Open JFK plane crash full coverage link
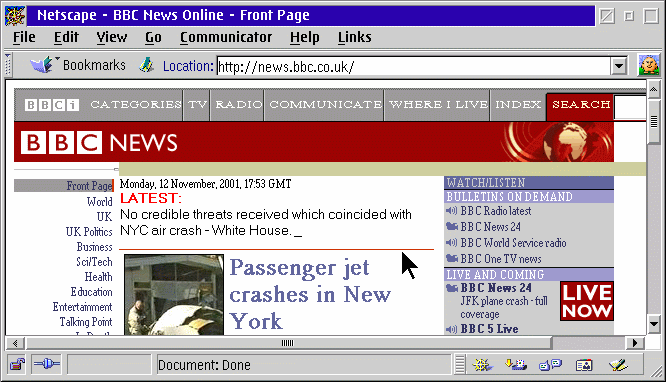 (x=504, y=308)
